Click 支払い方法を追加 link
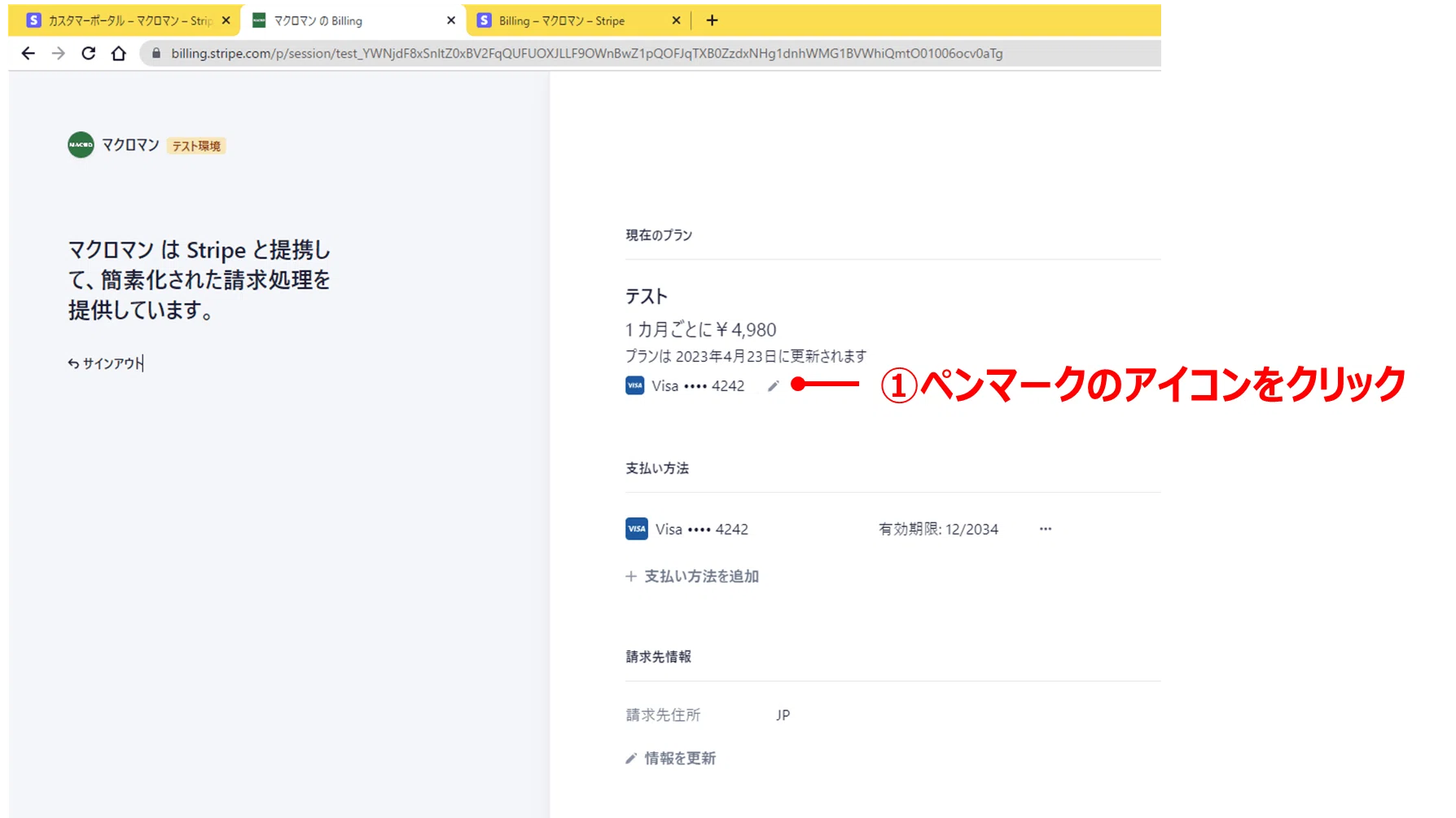Image resolution: width=1456 pixels, height=818 pixels. pyautogui.click(x=692, y=576)
